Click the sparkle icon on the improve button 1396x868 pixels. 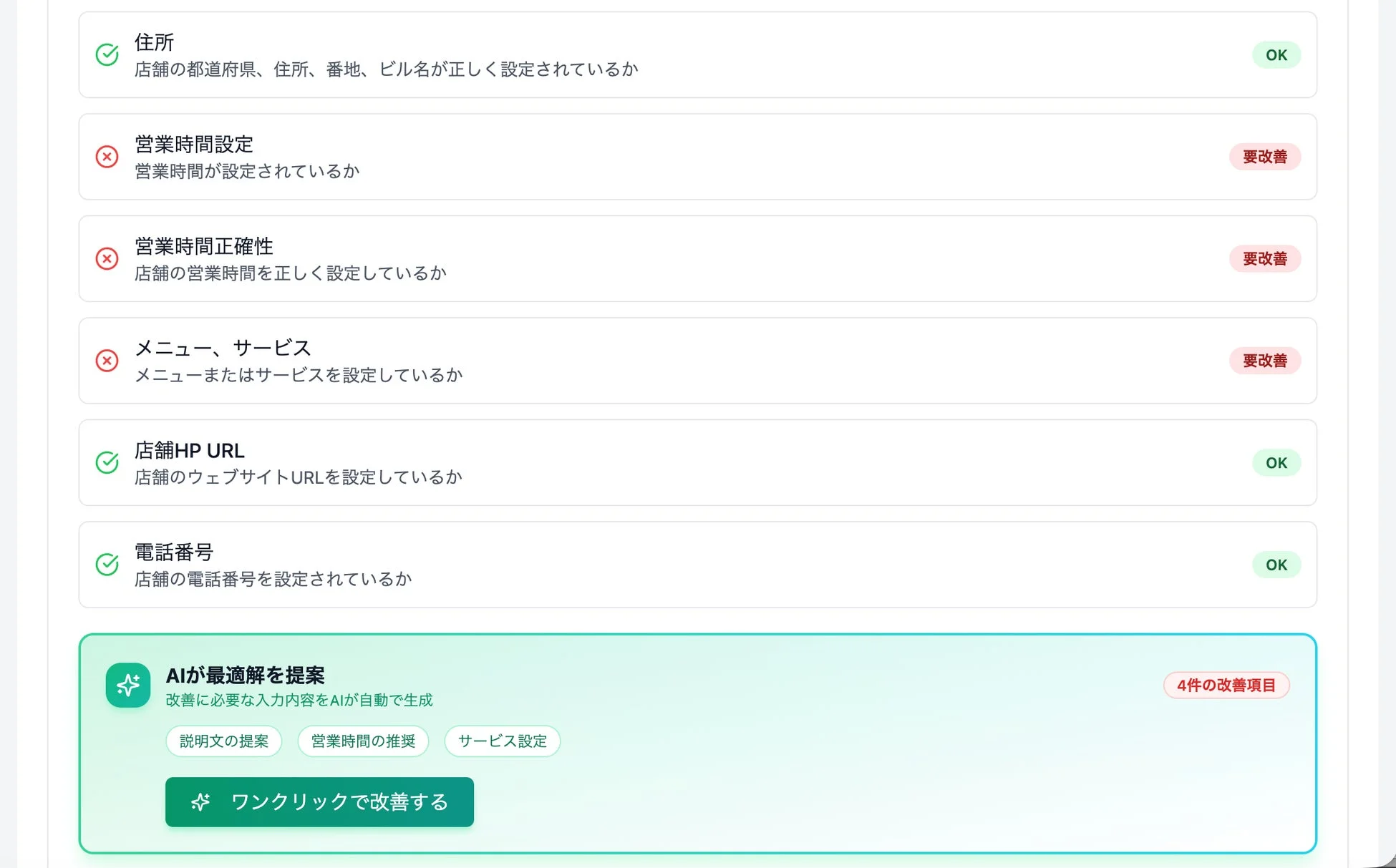(200, 802)
